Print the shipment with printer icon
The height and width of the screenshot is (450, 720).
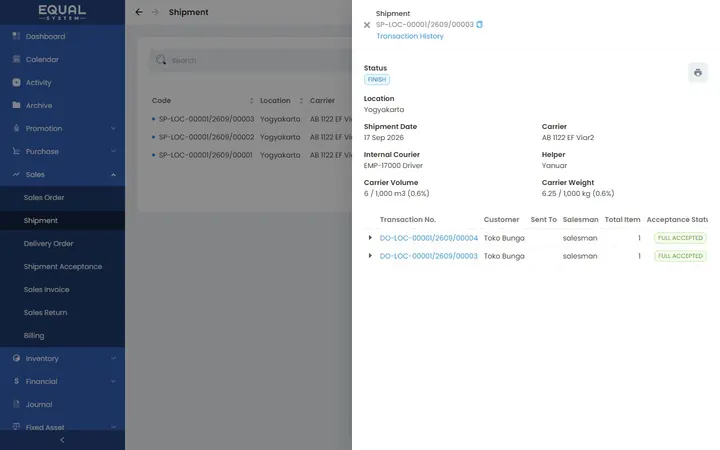point(698,73)
